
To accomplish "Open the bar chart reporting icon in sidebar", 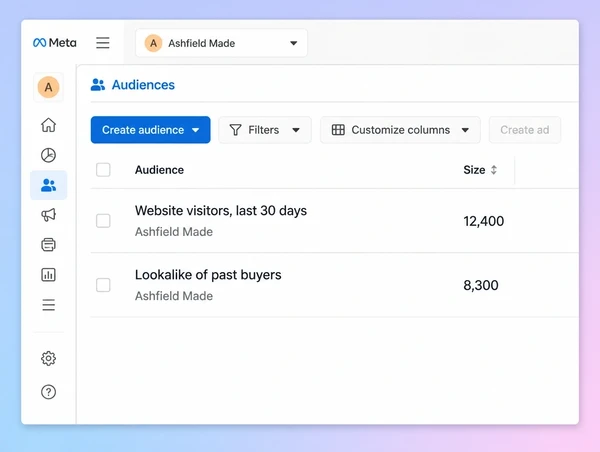I will pyautogui.click(x=48, y=274).
